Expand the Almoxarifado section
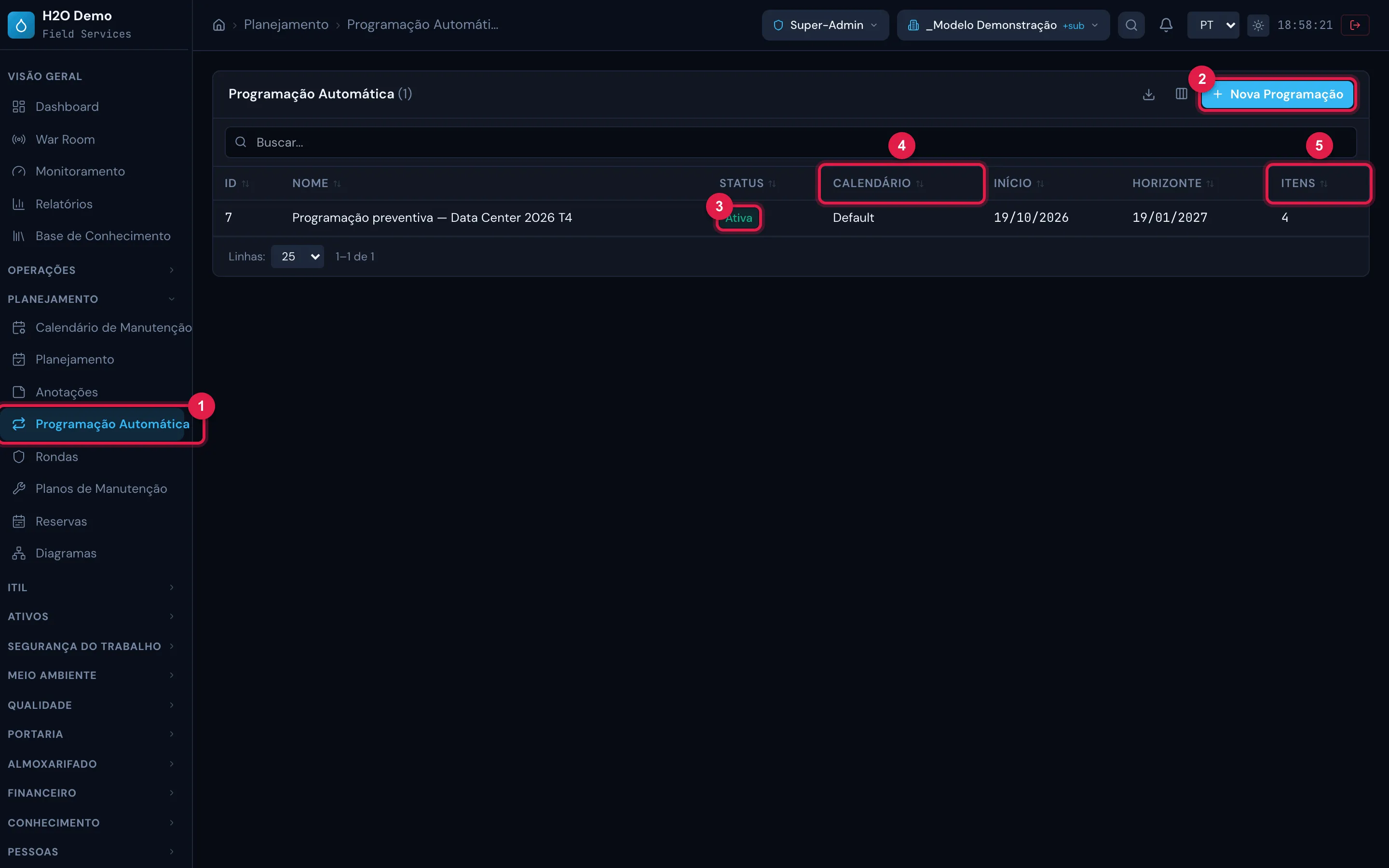The width and height of the screenshot is (1389, 868). click(x=92, y=764)
